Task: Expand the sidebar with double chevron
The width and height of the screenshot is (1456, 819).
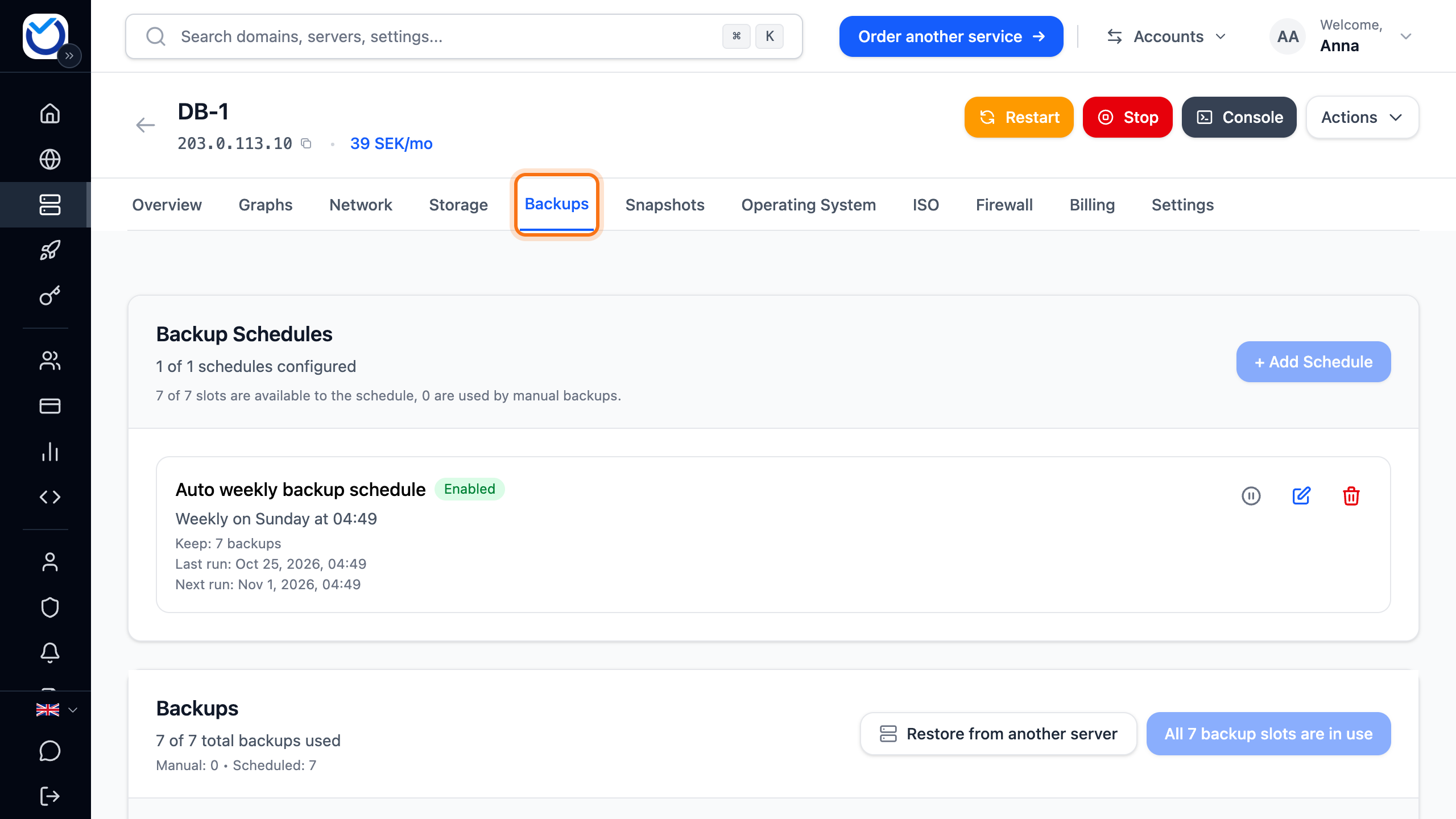Action: [69, 56]
